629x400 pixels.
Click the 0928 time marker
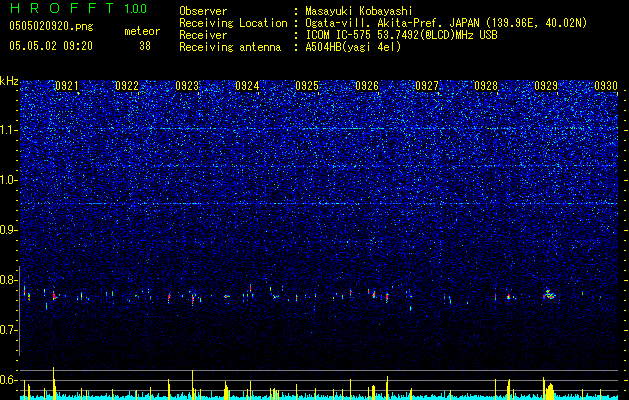[x=486, y=85]
